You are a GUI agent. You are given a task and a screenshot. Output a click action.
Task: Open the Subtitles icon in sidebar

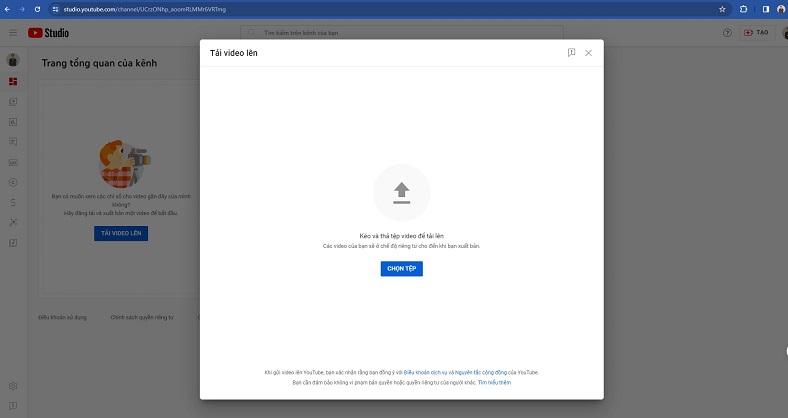click(13, 162)
